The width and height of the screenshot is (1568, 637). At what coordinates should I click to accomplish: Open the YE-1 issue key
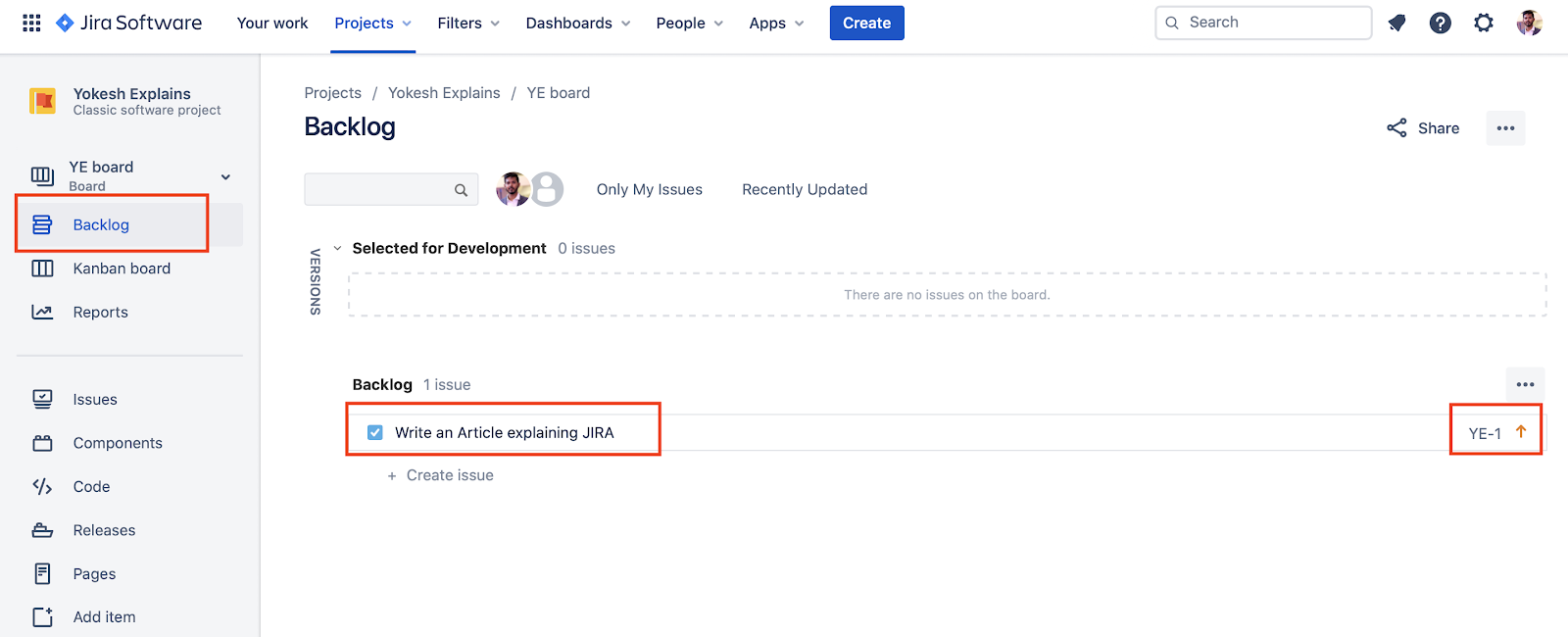tap(1485, 433)
